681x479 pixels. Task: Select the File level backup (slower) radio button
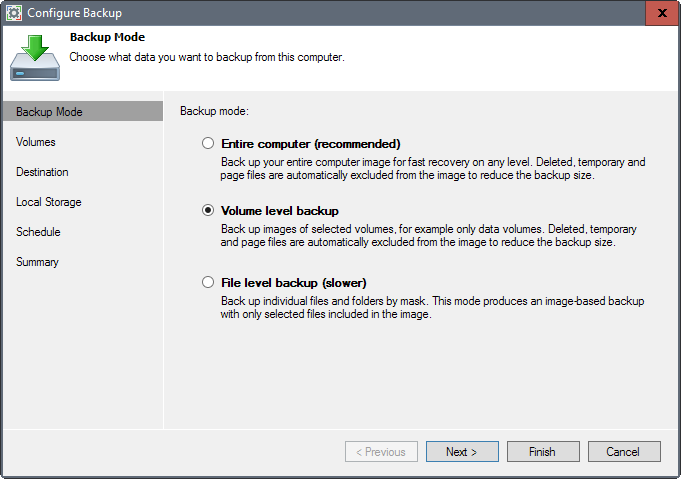point(208,282)
